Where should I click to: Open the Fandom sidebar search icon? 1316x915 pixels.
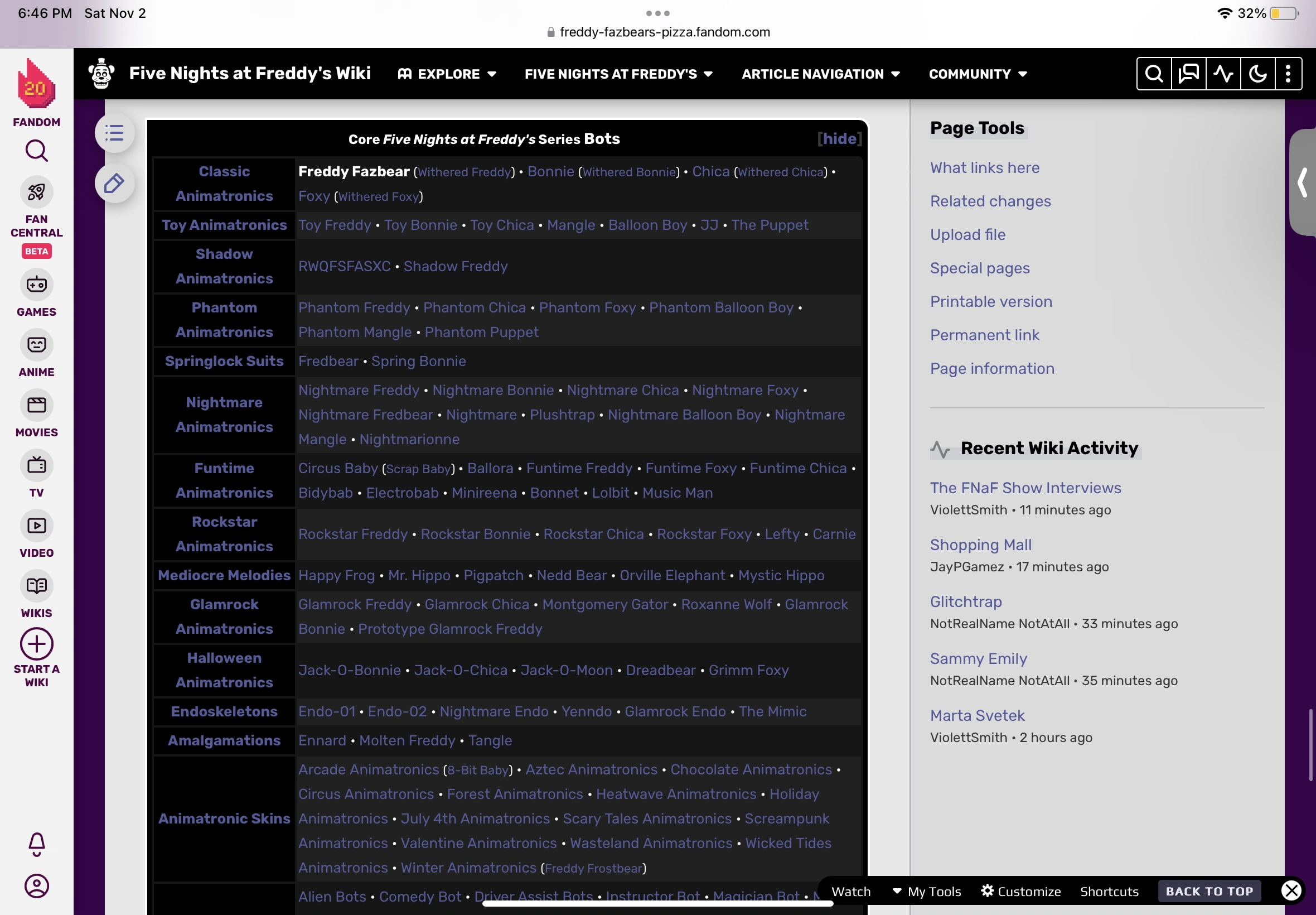tap(36, 151)
